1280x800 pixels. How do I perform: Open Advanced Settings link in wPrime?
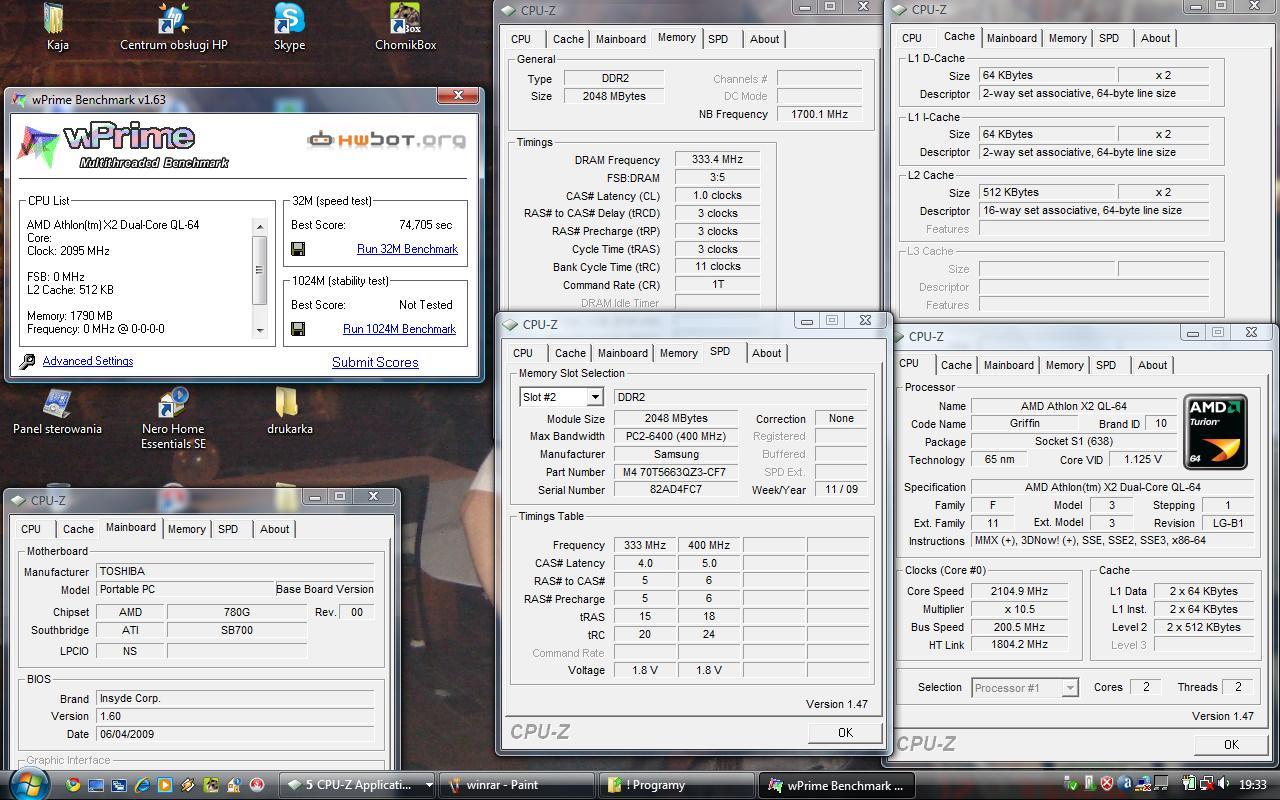pos(88,361)
